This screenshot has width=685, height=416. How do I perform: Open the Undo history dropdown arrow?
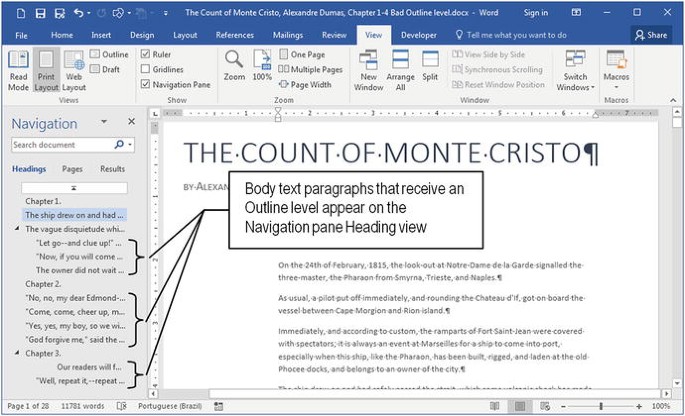(89, 14)
